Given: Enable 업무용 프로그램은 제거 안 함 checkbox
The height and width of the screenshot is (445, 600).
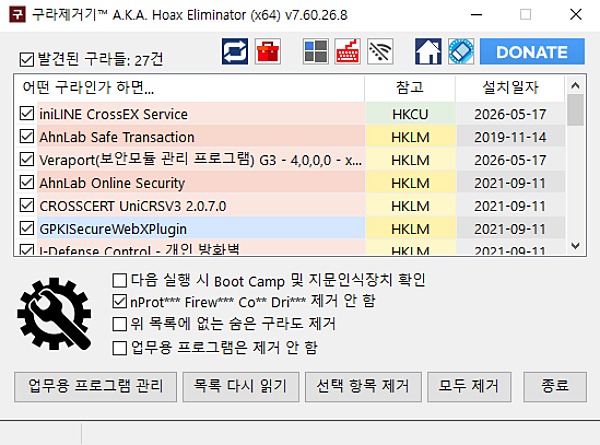Looking at the screenshot, I should [x=120, y=348].
